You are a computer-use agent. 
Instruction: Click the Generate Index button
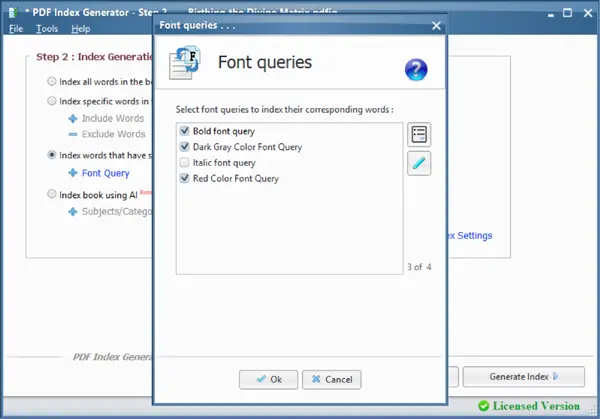click(523, 377)
